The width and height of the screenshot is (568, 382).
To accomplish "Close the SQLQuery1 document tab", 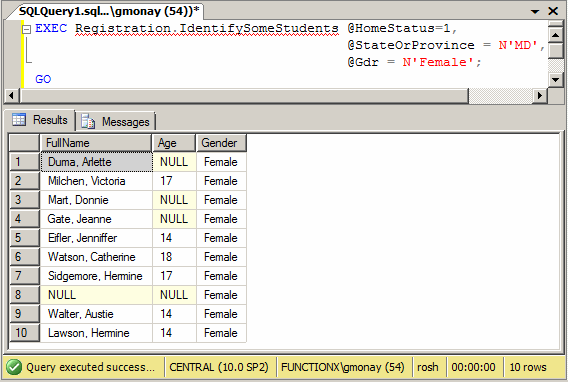I will (553, 11).
